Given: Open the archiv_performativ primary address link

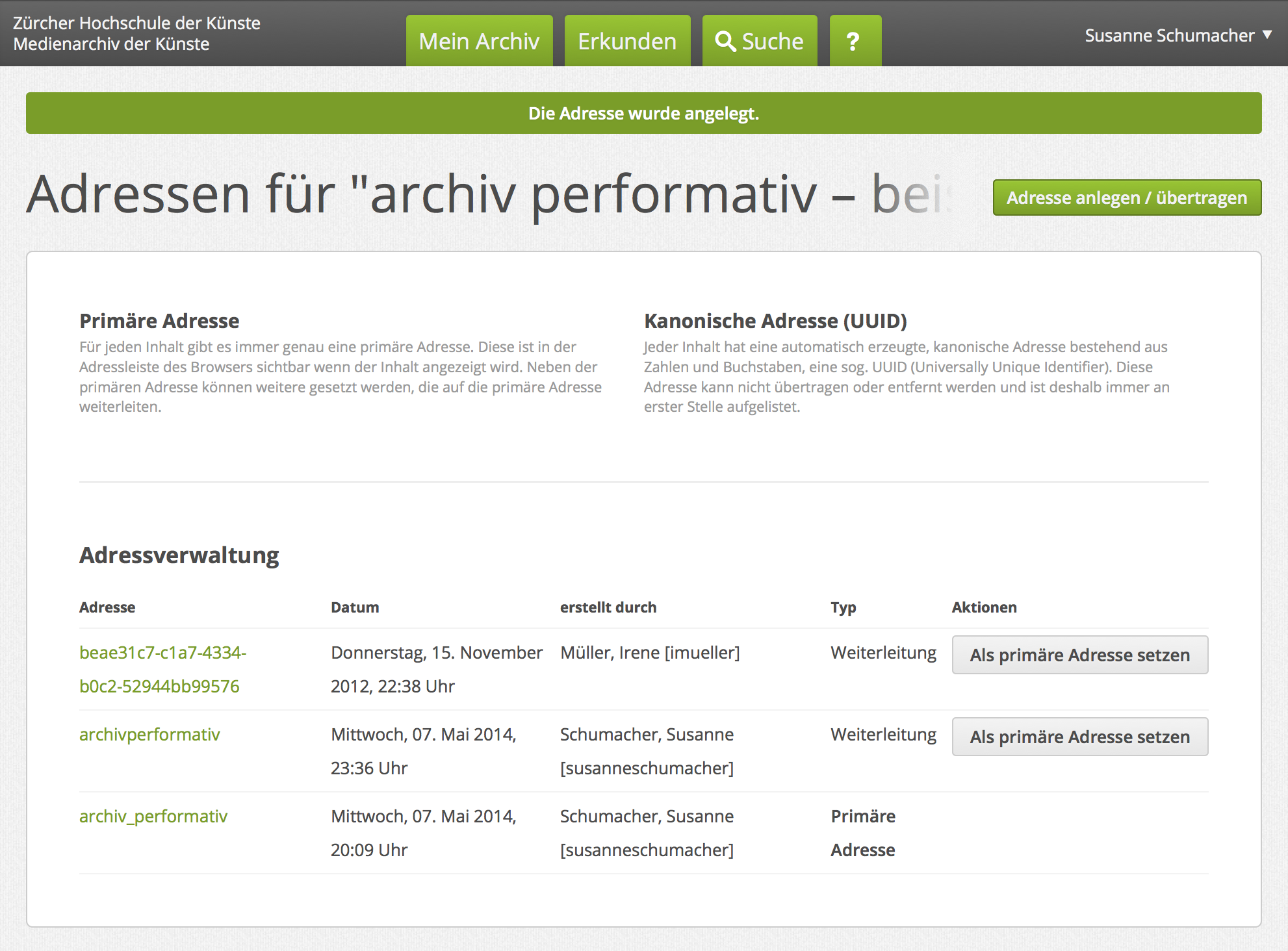Looking at the screenshot, I should point(153,817).
